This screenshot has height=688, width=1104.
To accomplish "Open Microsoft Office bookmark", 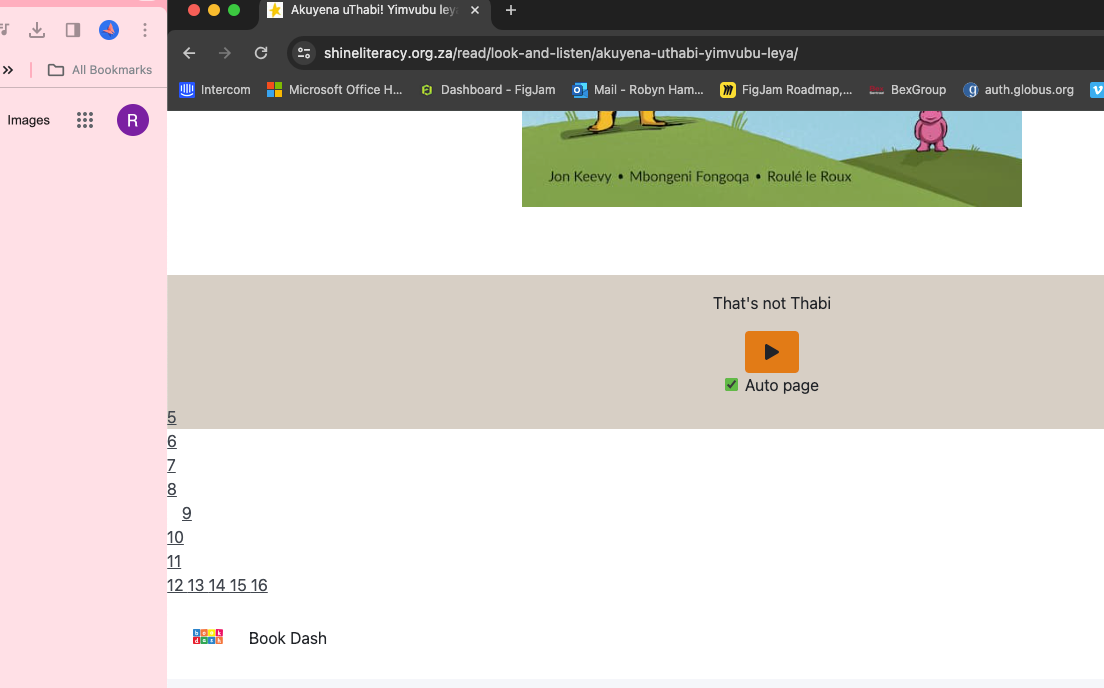I will [335, 90].
